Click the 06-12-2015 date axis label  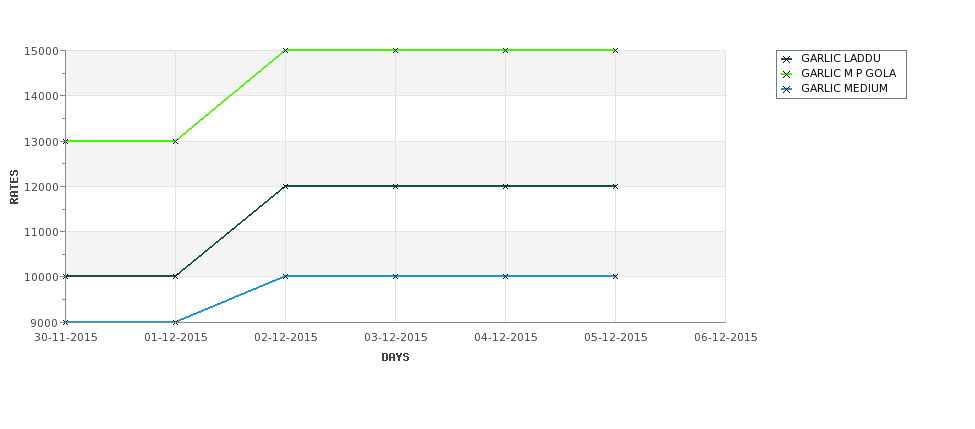click(x=726, y=338)
